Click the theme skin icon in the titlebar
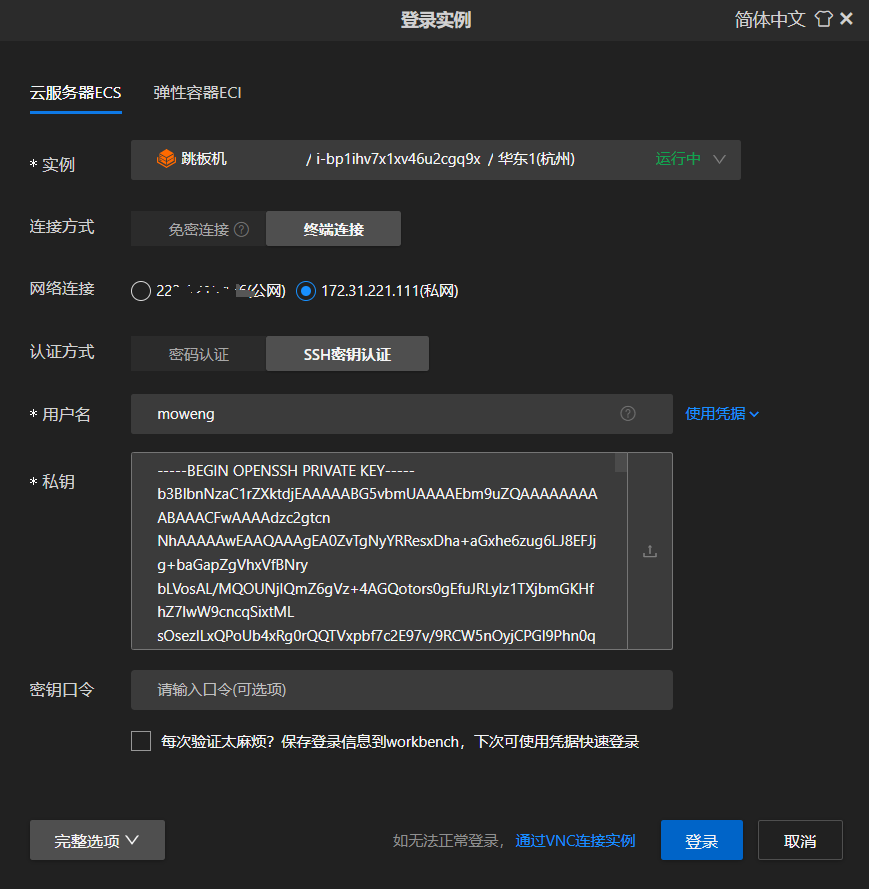 [823, 18]
